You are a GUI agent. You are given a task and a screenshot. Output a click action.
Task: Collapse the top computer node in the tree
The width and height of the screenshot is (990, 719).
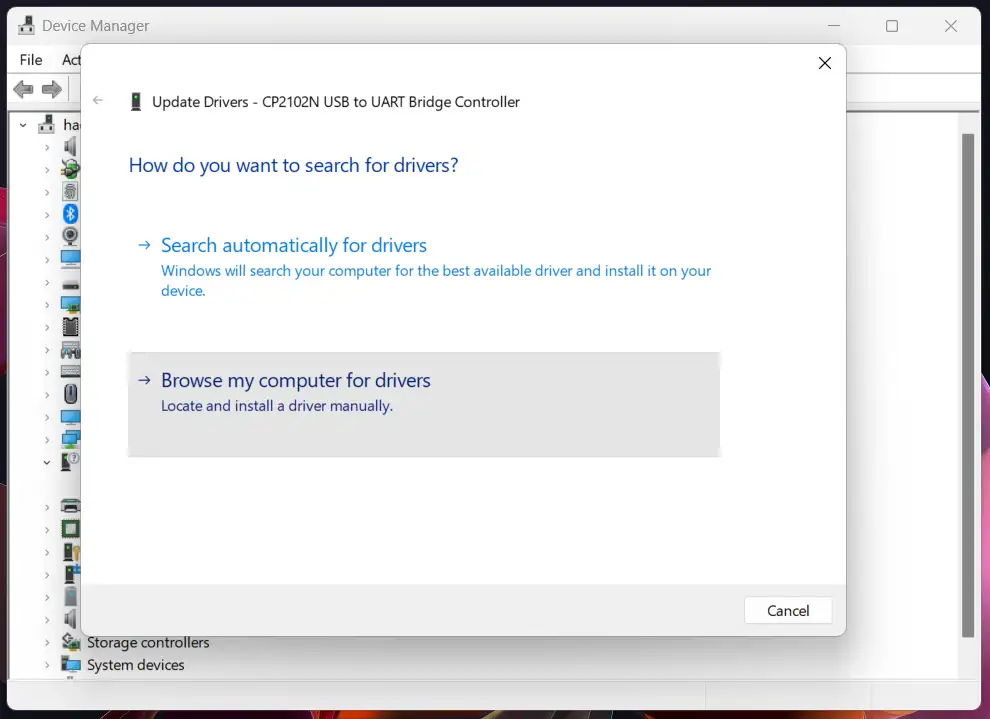point(21,124)
